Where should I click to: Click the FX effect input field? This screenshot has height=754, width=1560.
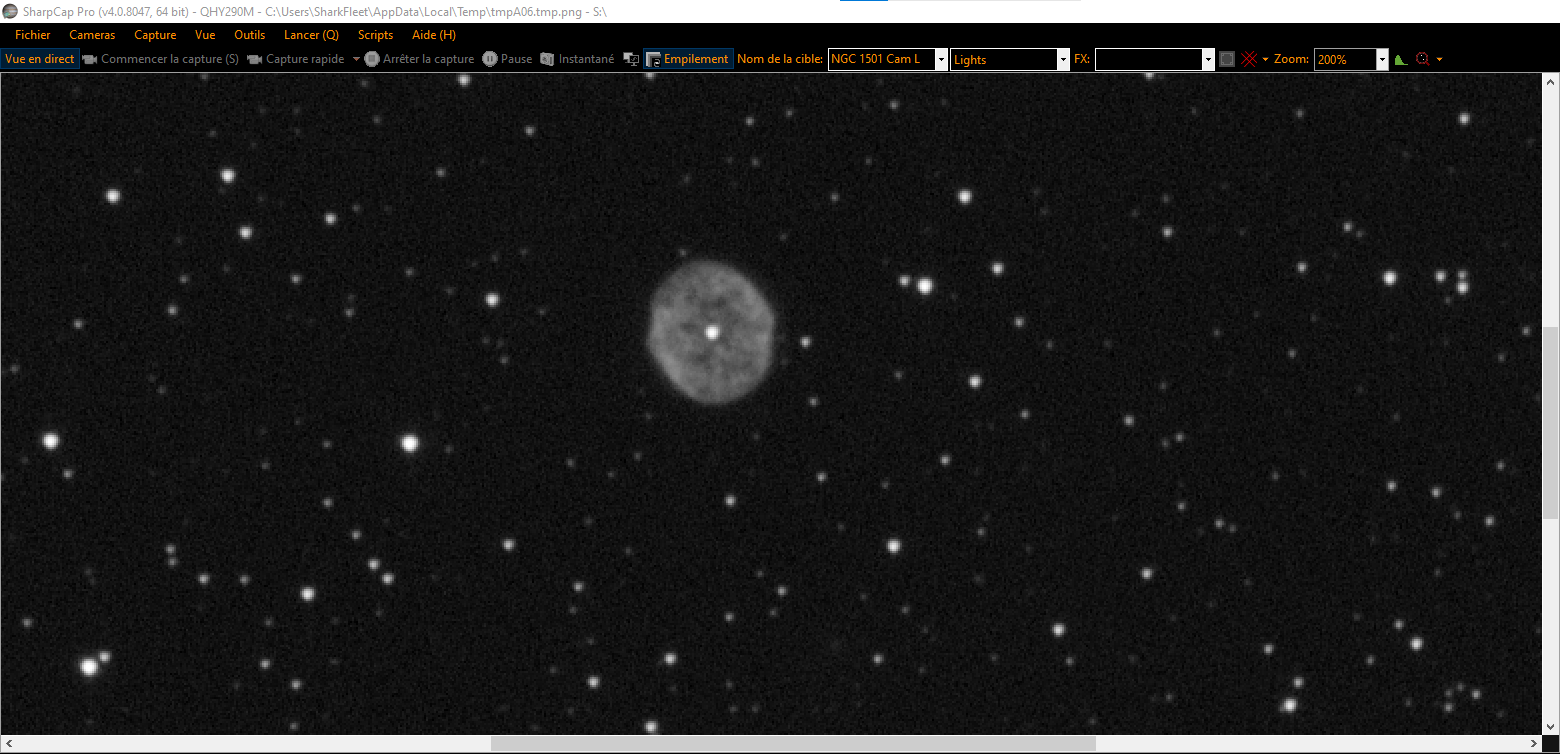(x=1149, y=60)
